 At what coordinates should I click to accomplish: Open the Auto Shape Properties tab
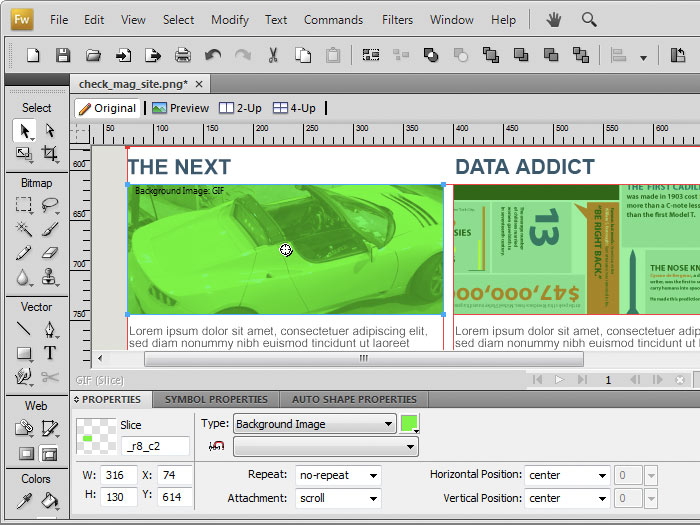coord(354,399)
